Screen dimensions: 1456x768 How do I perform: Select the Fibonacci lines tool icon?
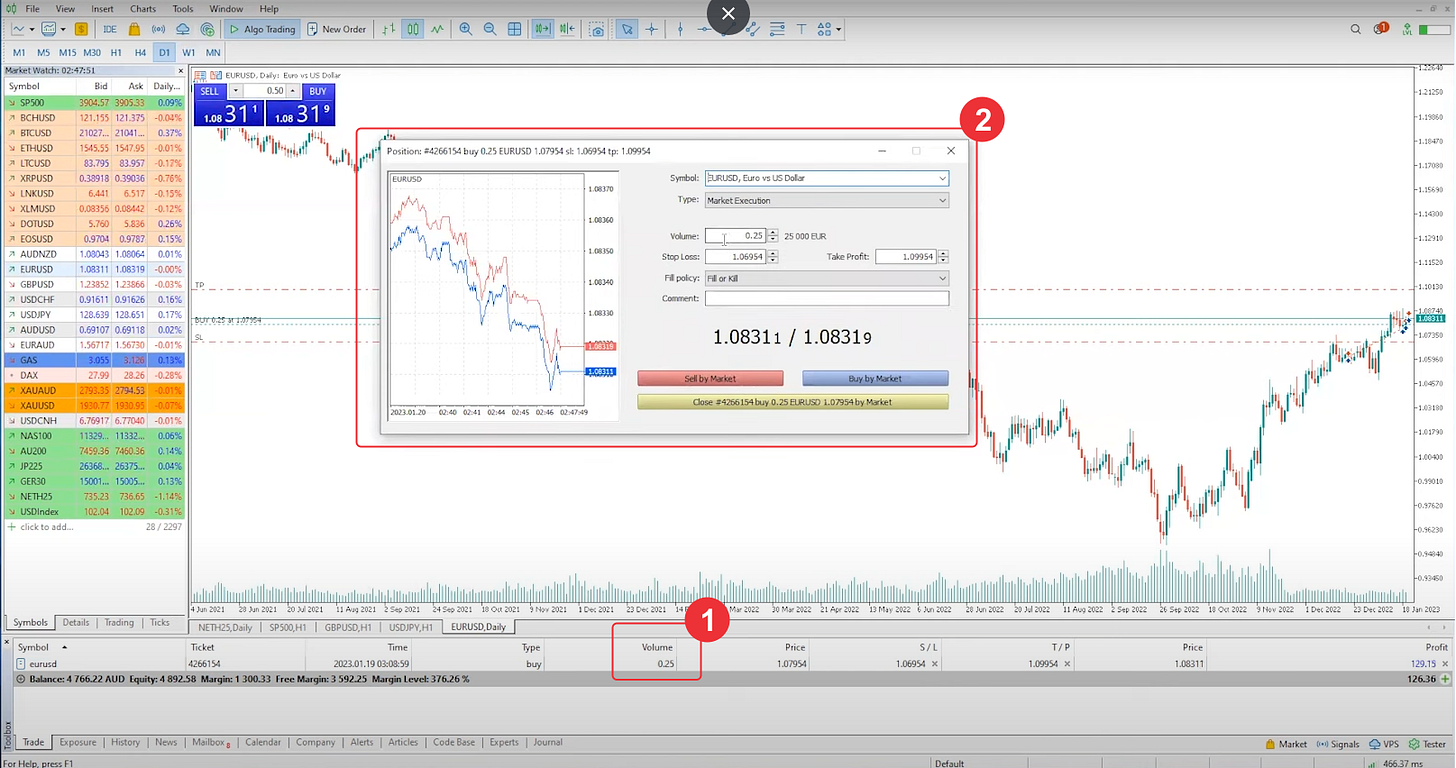(777, 29)
